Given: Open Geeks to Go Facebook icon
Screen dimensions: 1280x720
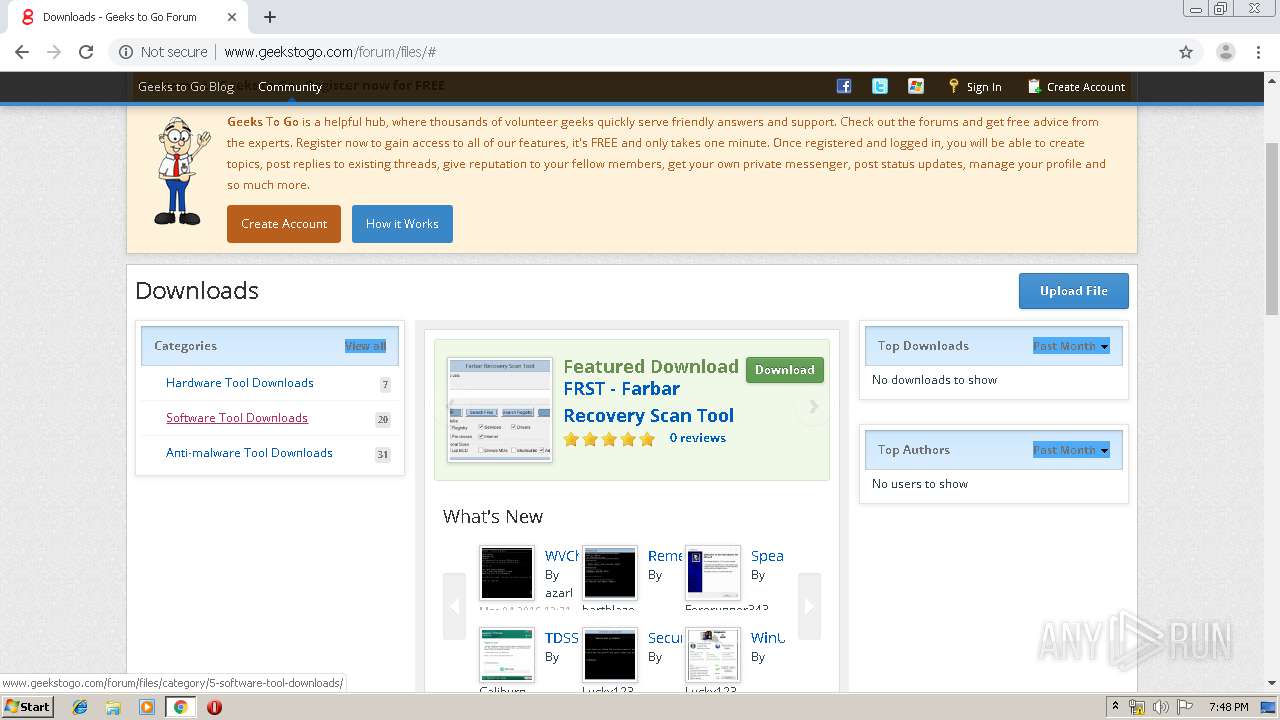Looking at the screenshot, I should tap(844, 86).
